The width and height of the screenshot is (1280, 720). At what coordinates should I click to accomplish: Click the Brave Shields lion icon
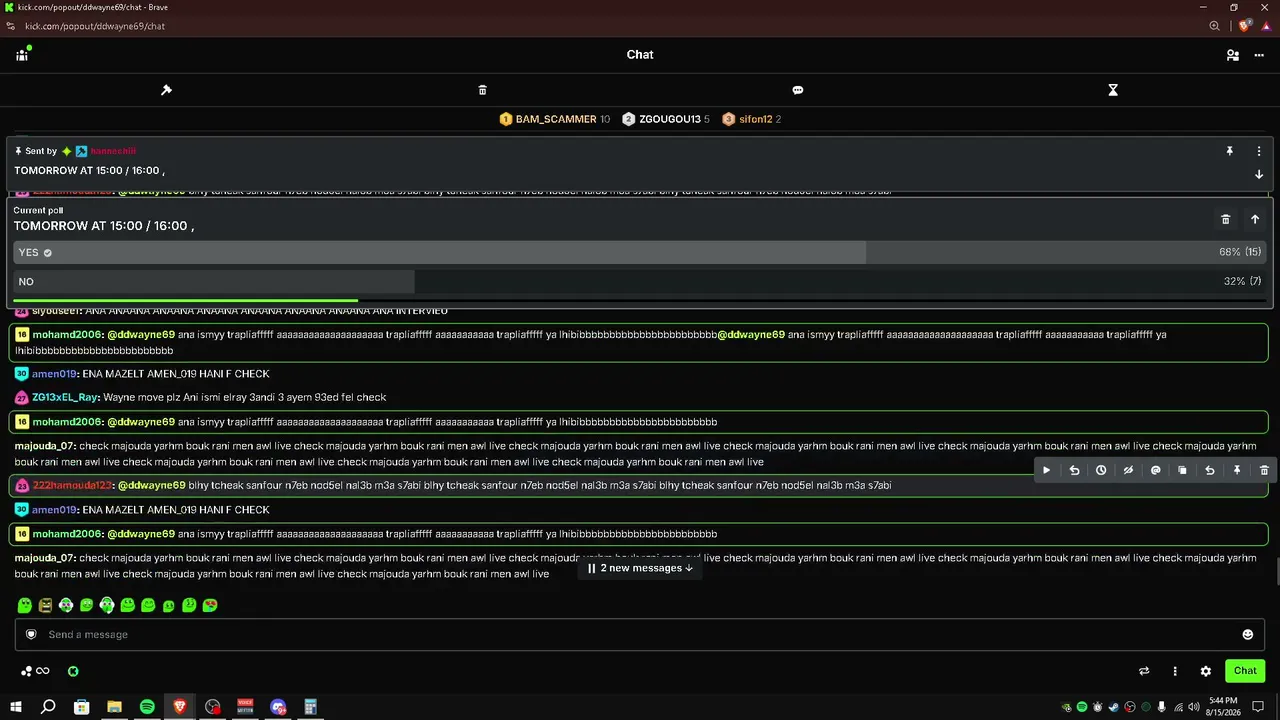point(1245,26)
